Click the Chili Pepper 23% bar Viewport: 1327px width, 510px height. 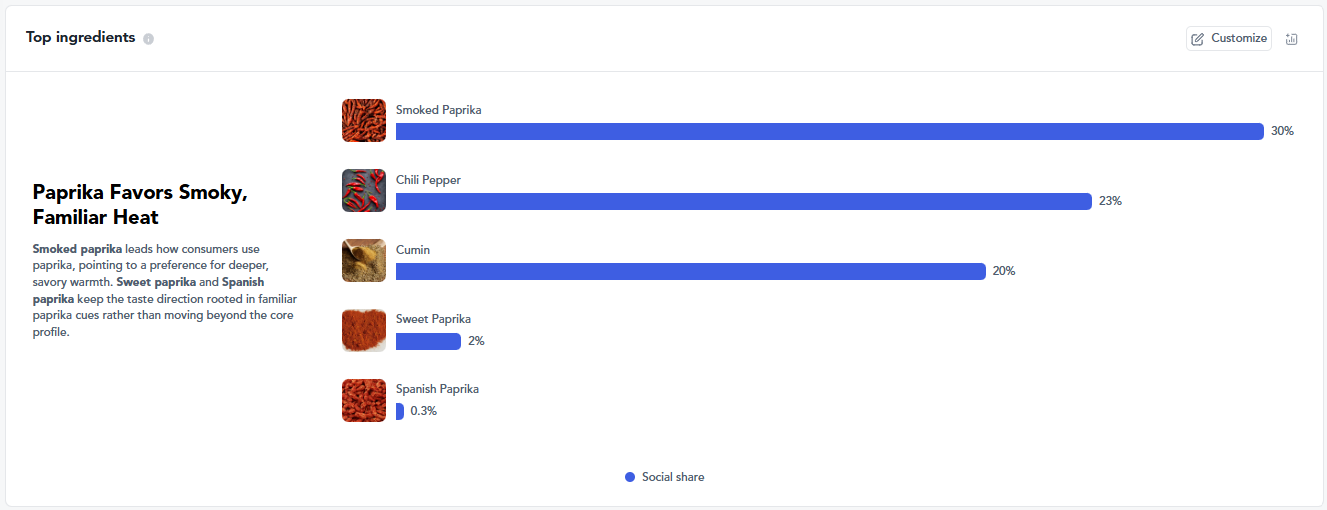tap(744, 201)
